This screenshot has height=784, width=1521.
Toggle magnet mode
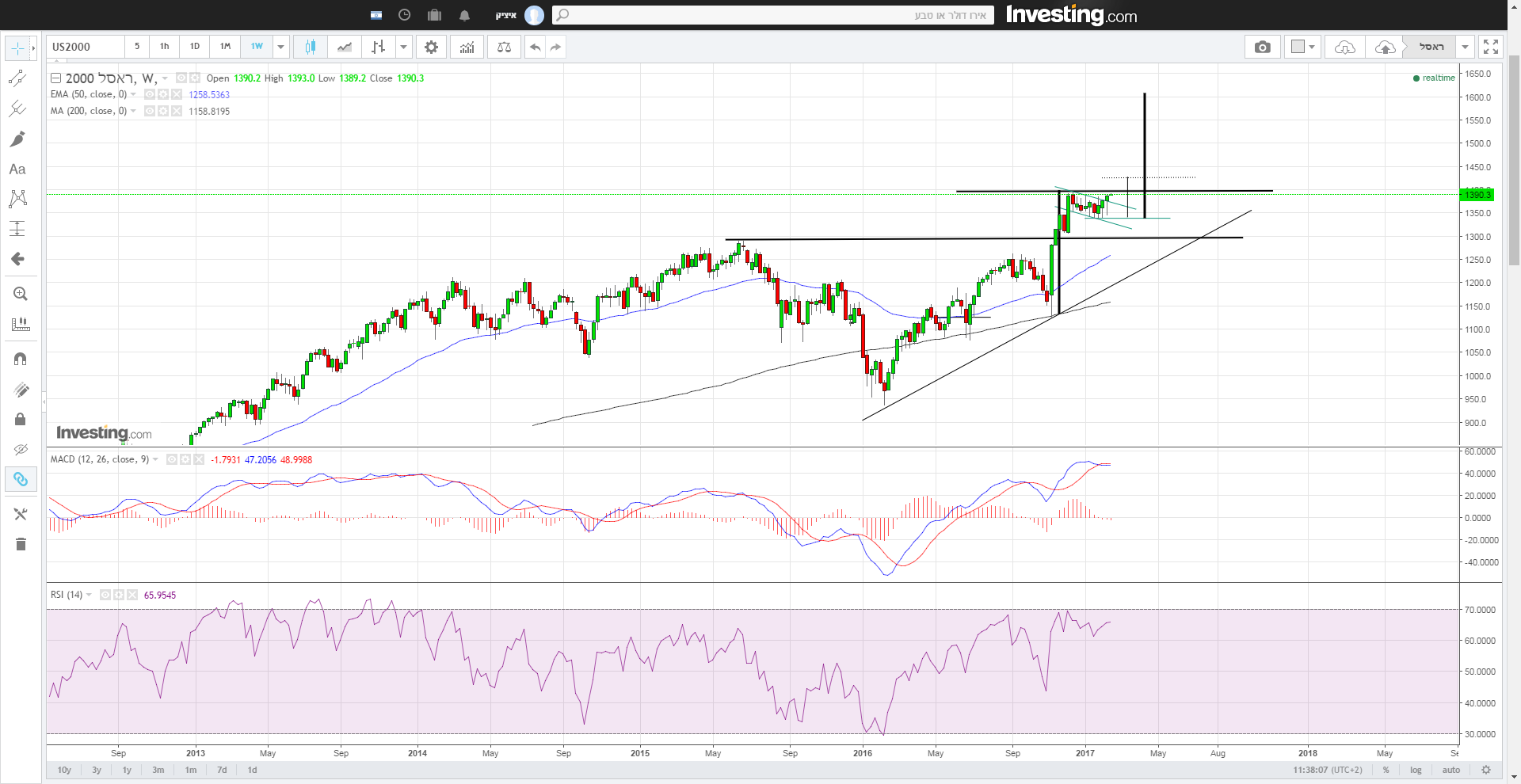coord(21,359)
